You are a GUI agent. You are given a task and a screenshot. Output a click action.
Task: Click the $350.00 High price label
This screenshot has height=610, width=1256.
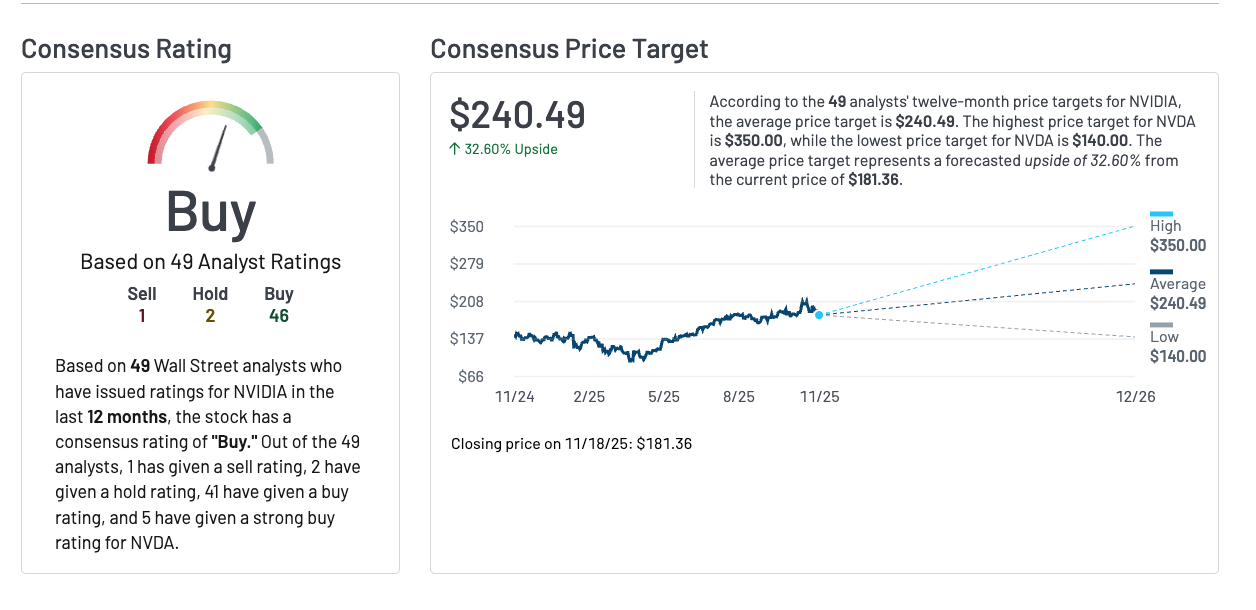[1178, 245]
